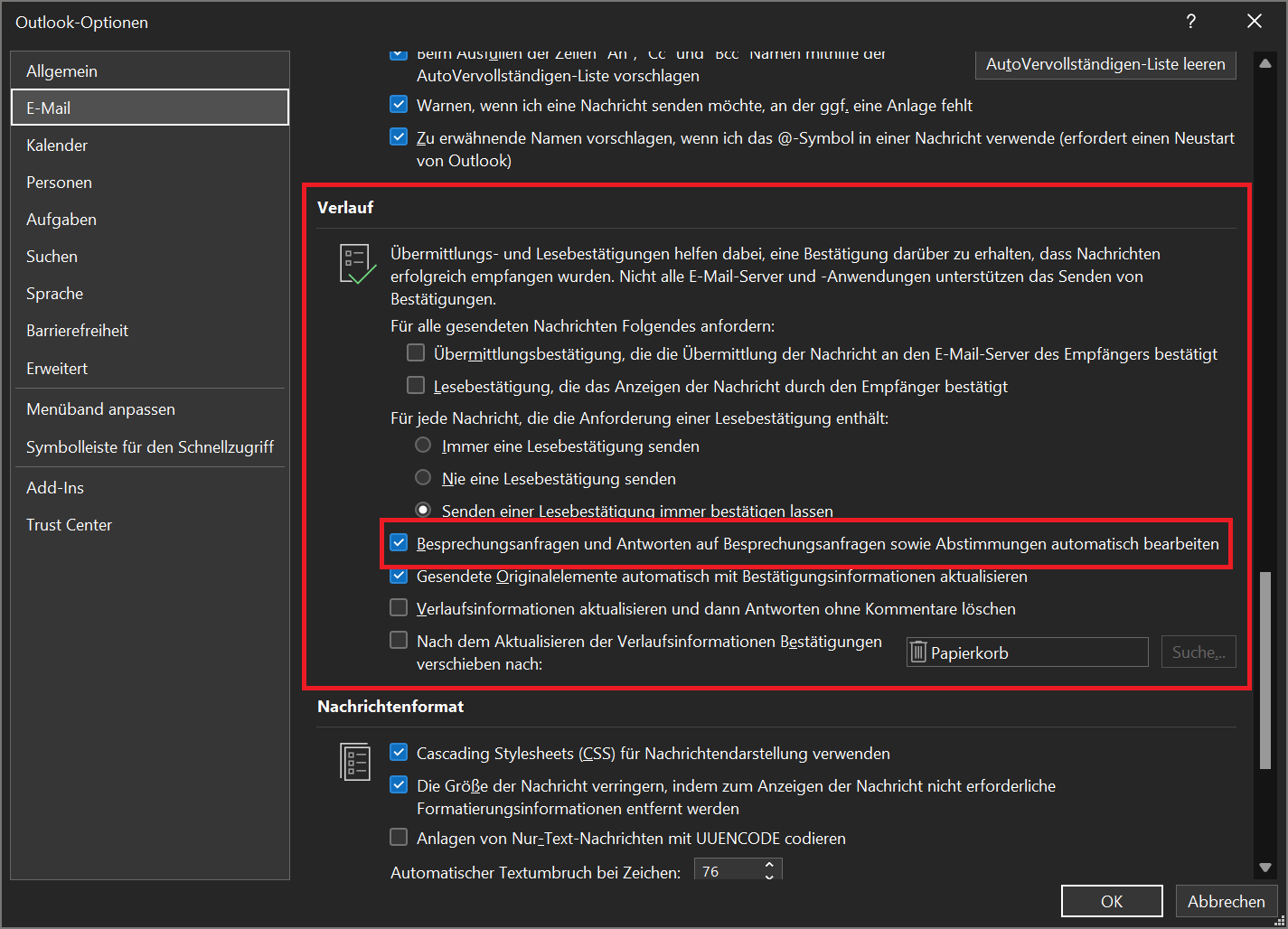The image size is (1288, 929).
Task: Switch to the Suchen category
Action: click(x=150, y=256)
